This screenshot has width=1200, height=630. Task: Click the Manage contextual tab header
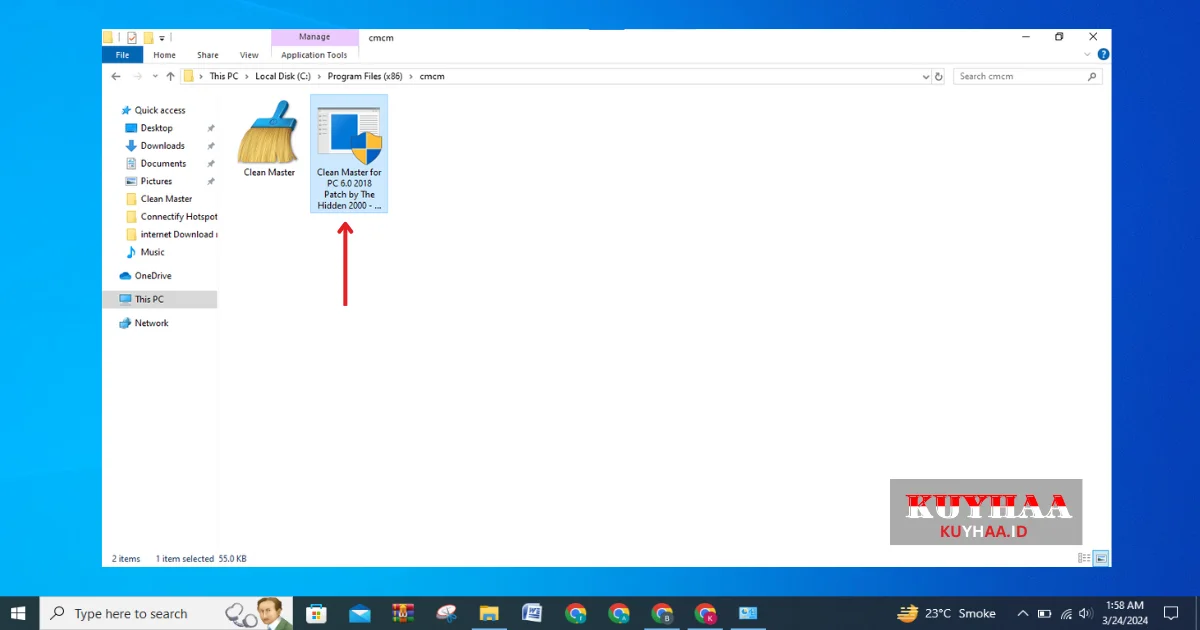pyautogui.click(x=314, y=37)
